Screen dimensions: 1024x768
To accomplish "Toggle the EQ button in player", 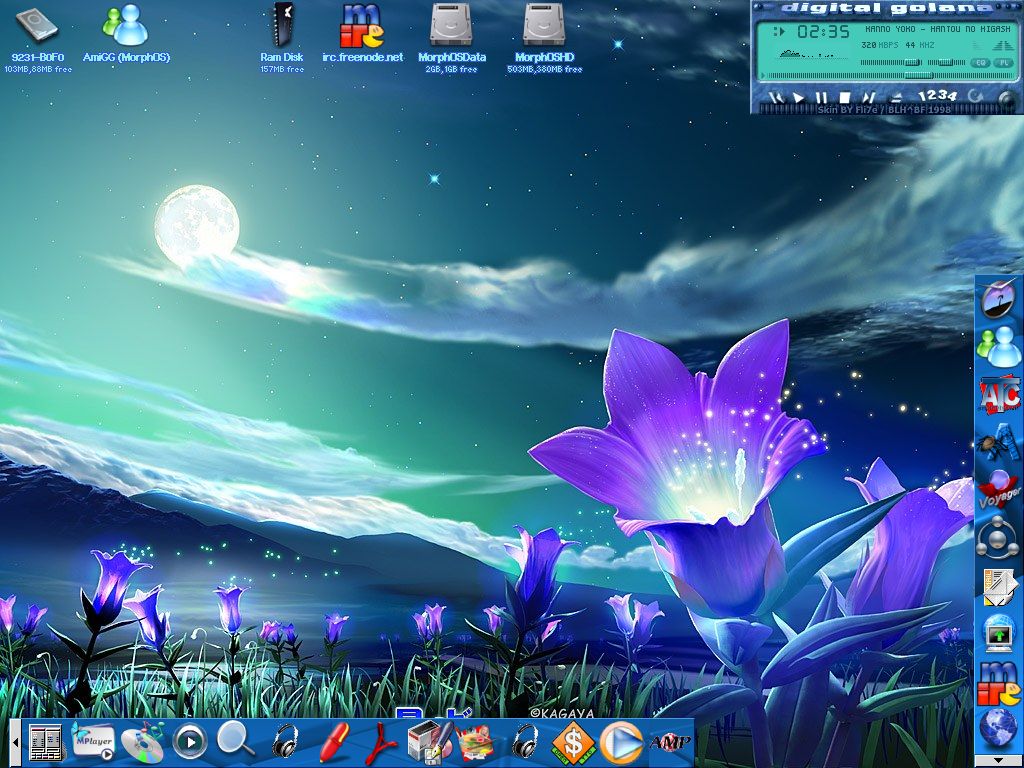I will [980, 63].
